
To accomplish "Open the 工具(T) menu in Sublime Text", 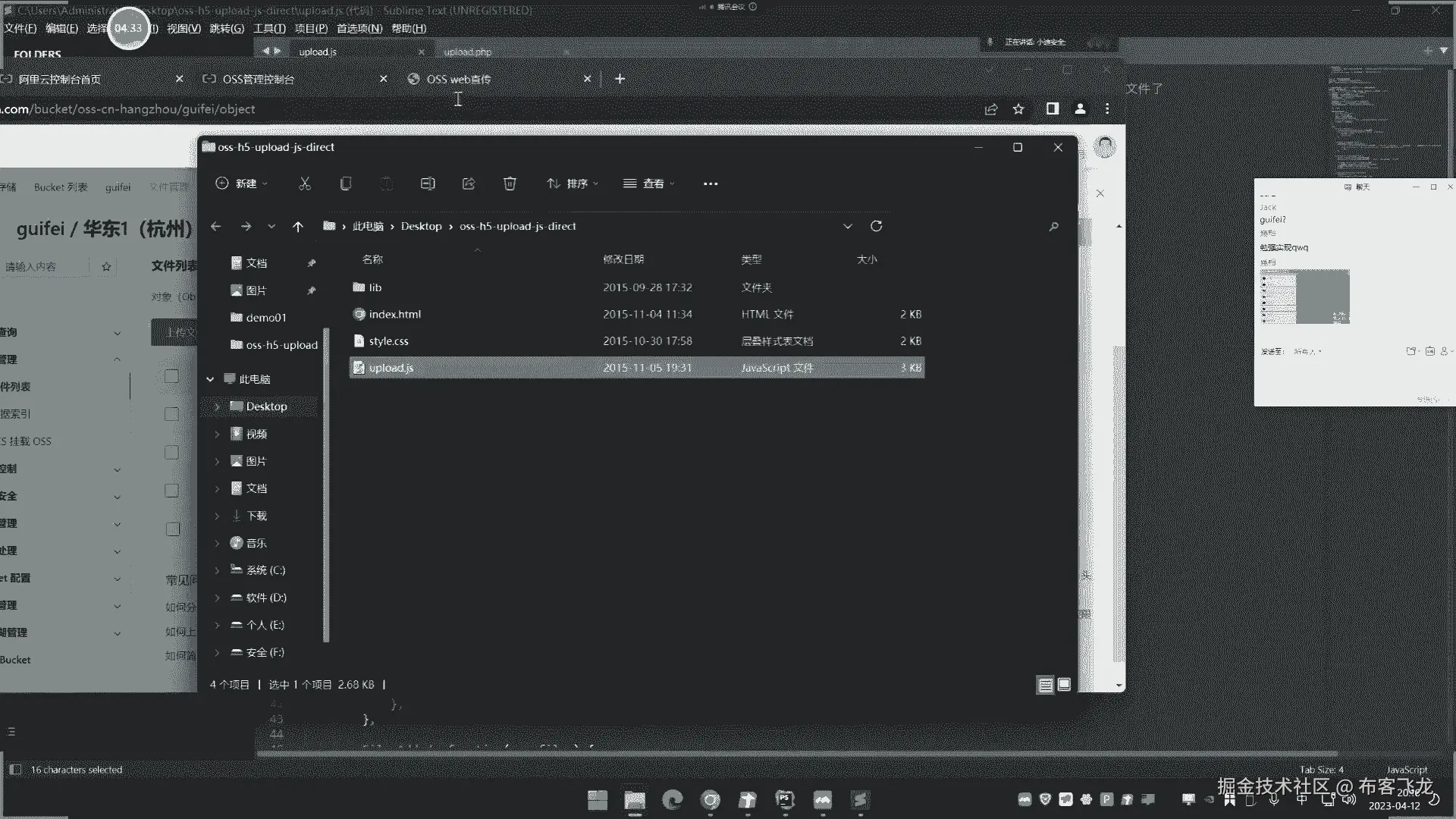I will pos(269,28).
